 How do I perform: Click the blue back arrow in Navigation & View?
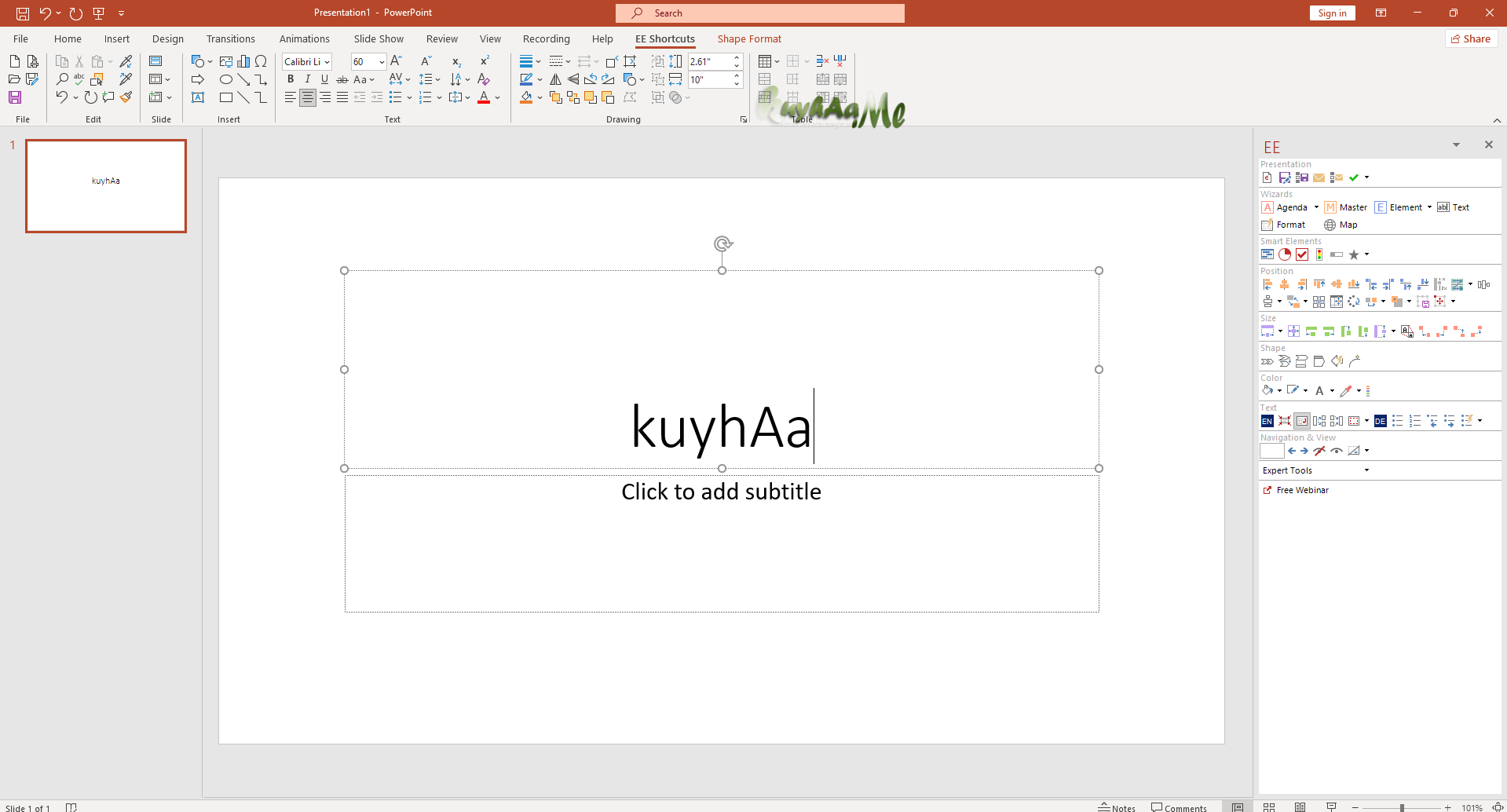coord(1292,451)
